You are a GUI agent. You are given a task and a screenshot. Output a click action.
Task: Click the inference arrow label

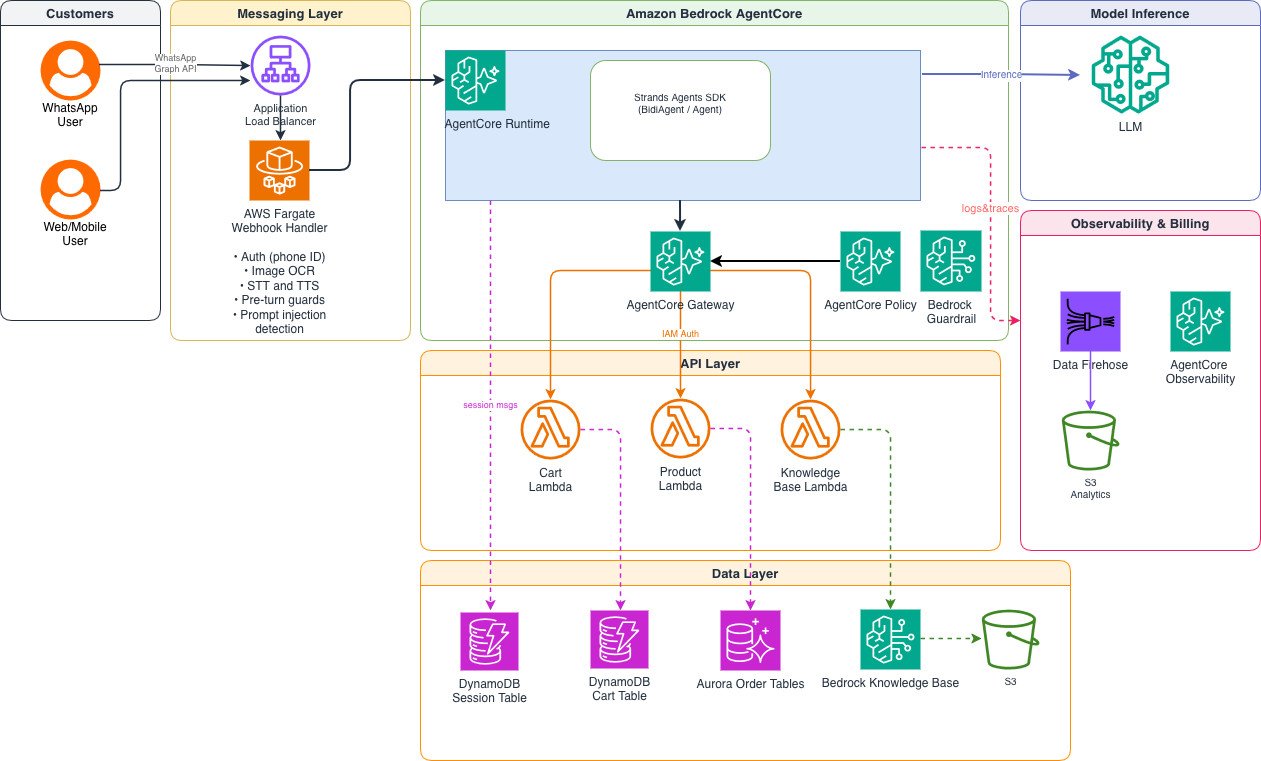click(x=1001, y=74)
